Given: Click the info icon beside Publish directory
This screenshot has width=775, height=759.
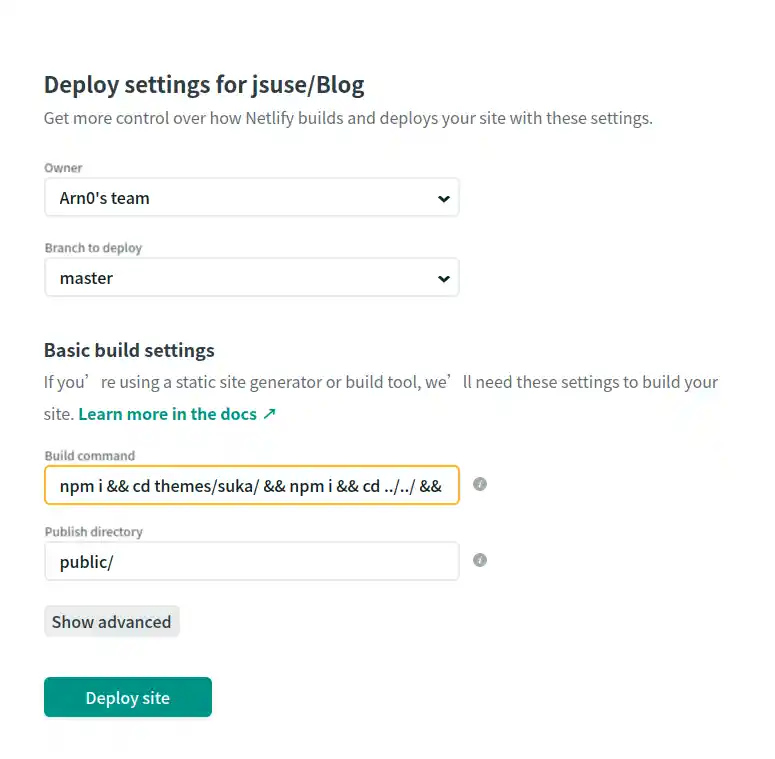Looking at the screenshot, I should coord(480,560).
